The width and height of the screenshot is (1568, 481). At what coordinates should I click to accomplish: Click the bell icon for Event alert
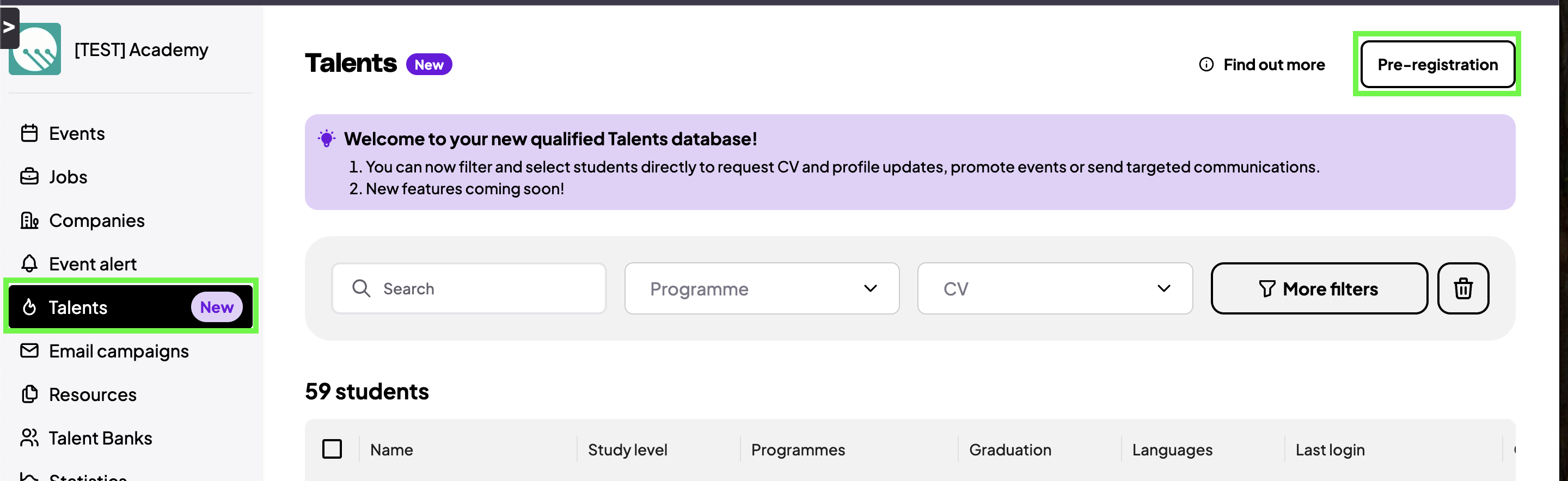[29, 263]
